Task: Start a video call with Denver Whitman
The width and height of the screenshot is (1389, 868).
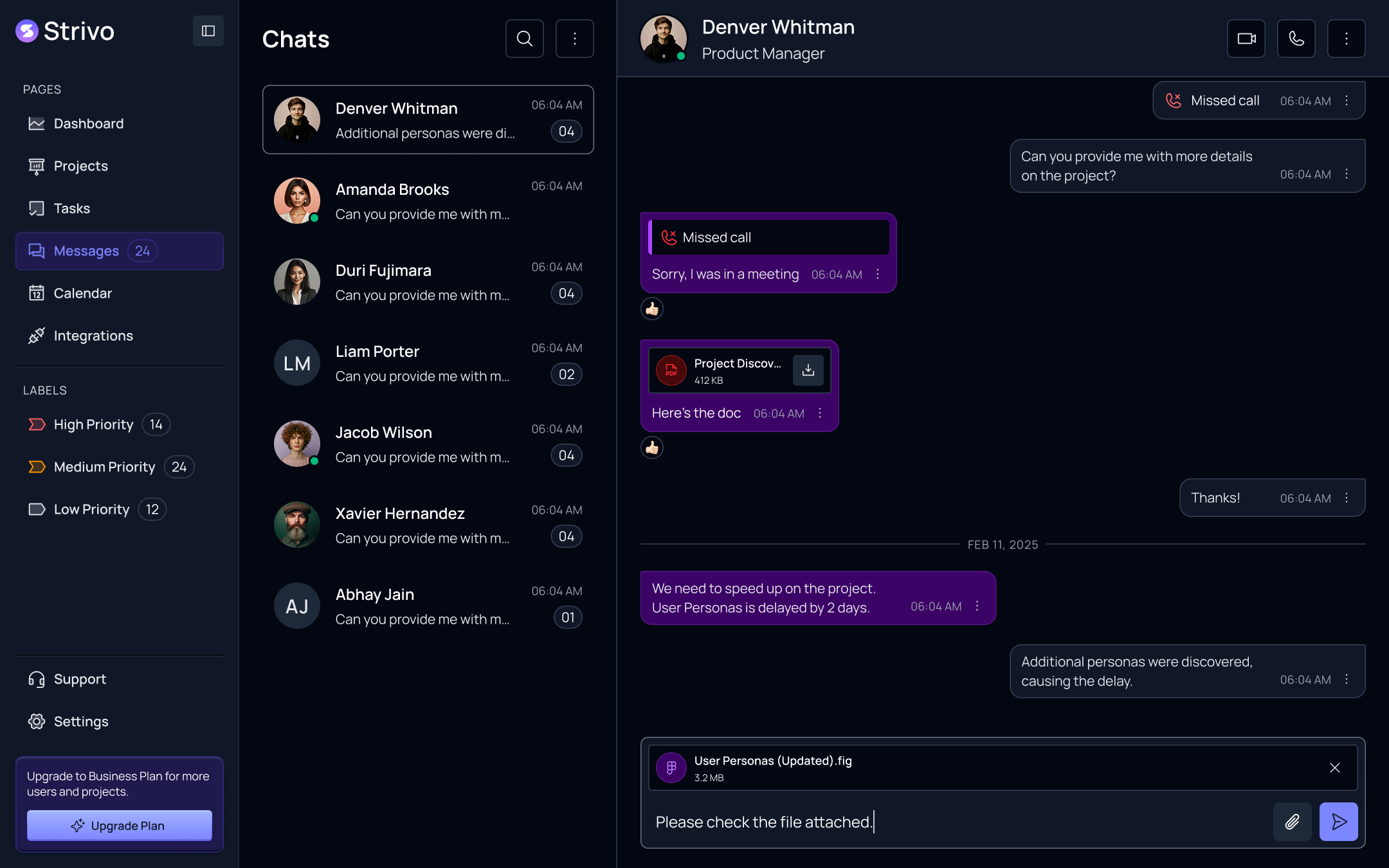Action: 1246,39
